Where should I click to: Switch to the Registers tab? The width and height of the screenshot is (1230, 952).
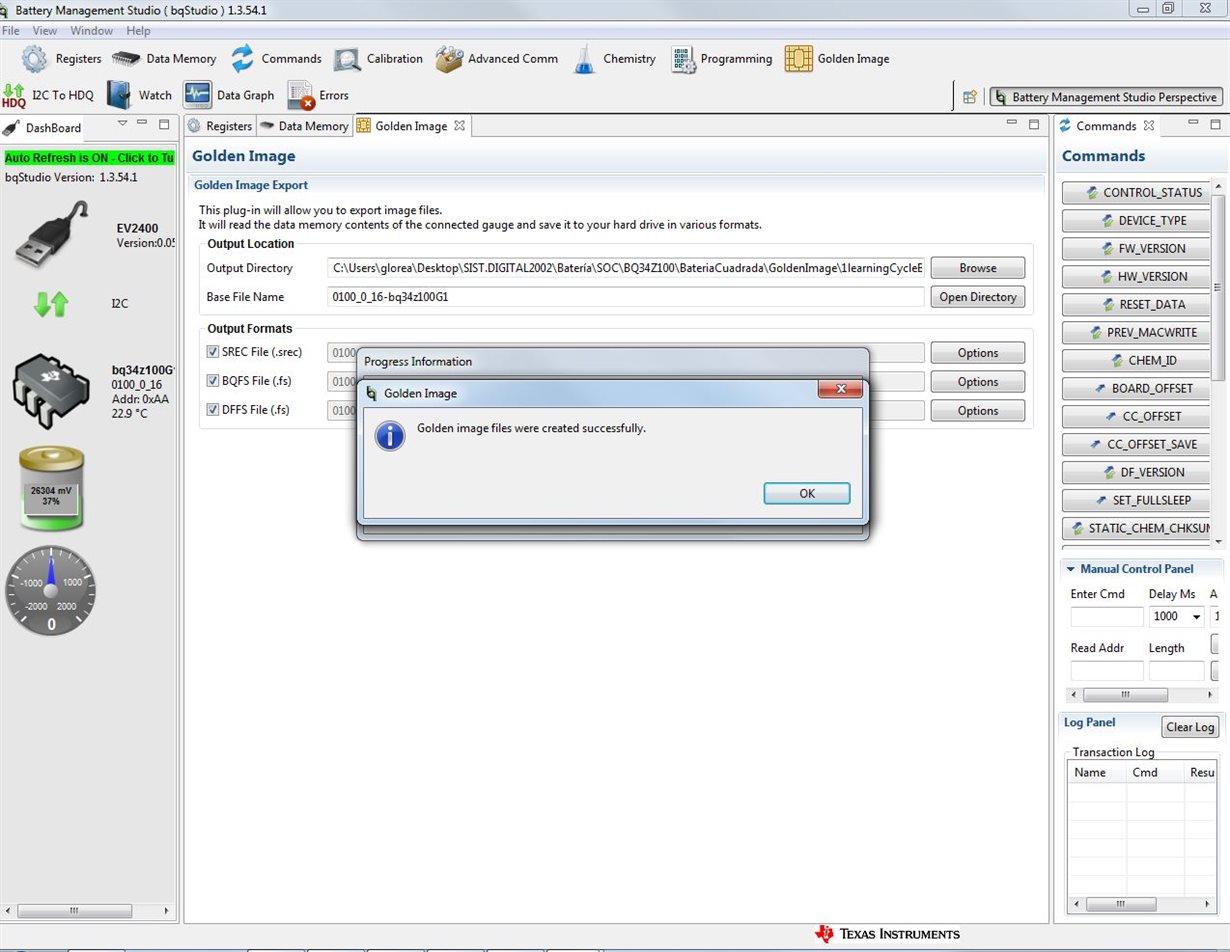219,126
